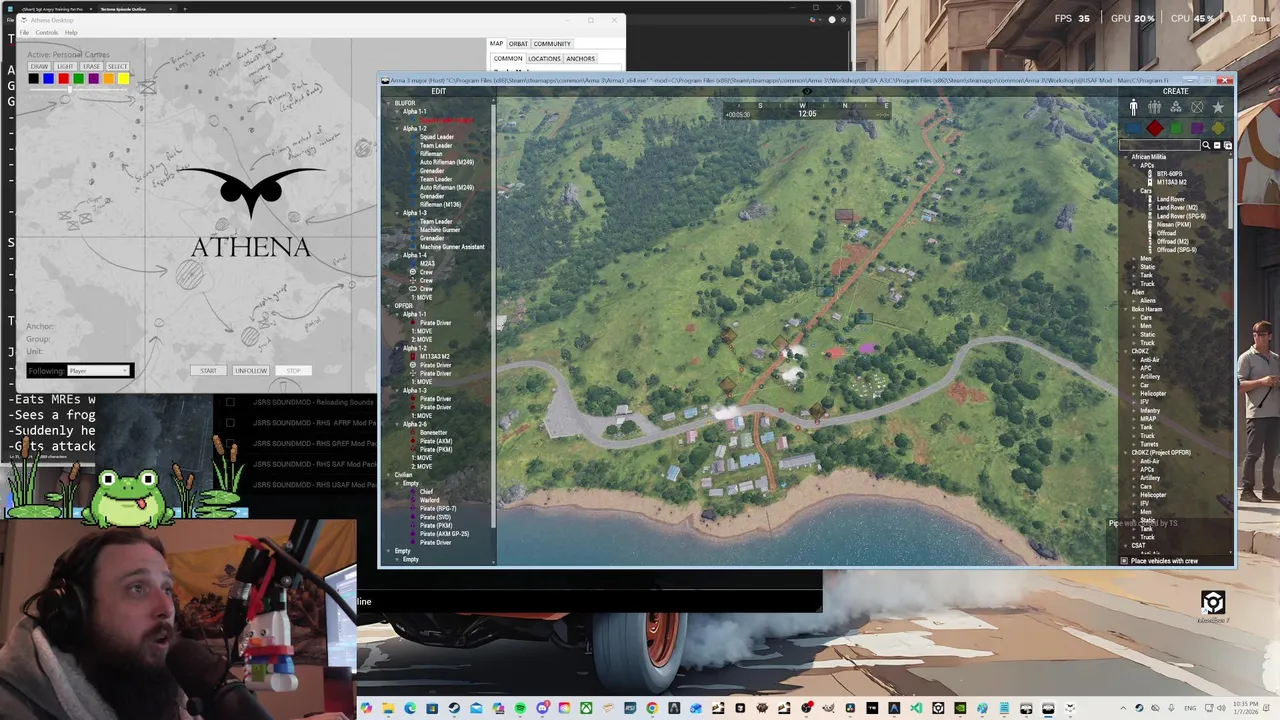Click the ERASE button in Athena
The height and width of the screenshot is (720, 1280).
point(91,67)
